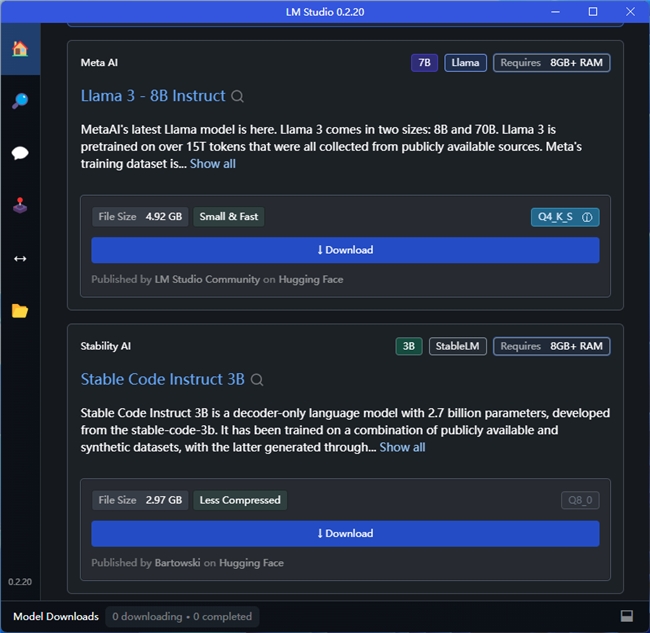Screen dimensions: 650x633
Task: Open the Stable Code Instruct 3B title link
Action: (162, 380)
